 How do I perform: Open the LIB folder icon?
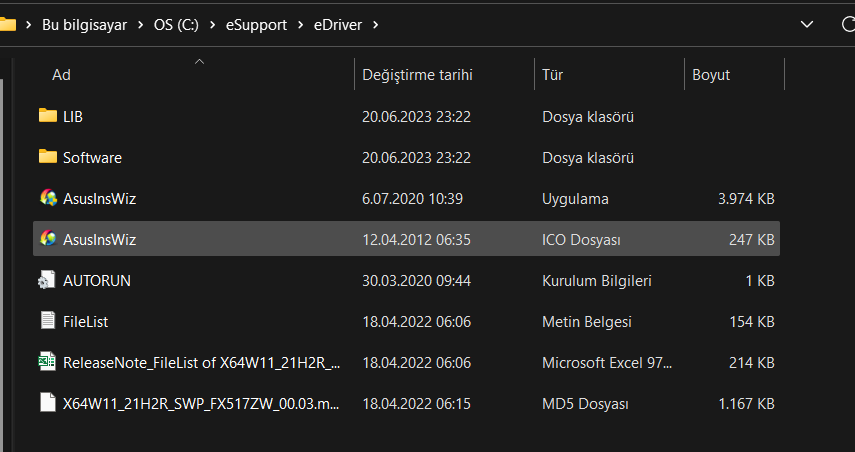coord(48,116)
